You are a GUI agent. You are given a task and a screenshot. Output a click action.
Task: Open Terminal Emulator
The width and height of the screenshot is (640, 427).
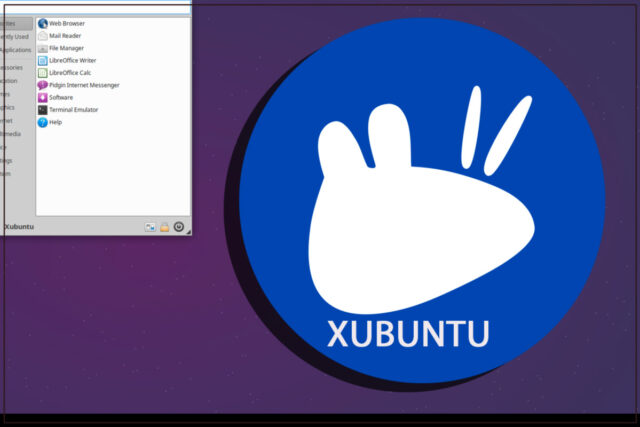pyautogui.click(x=113, y=109)
